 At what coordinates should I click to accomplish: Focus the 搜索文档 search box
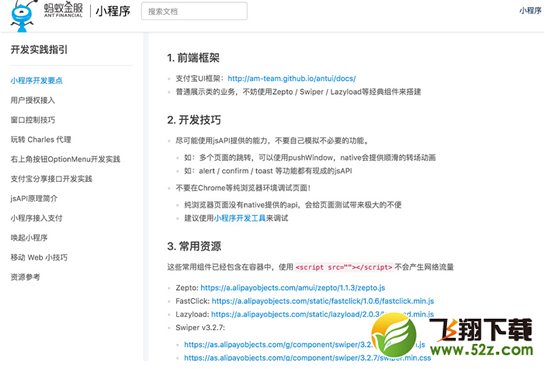[x=194, y=11]
